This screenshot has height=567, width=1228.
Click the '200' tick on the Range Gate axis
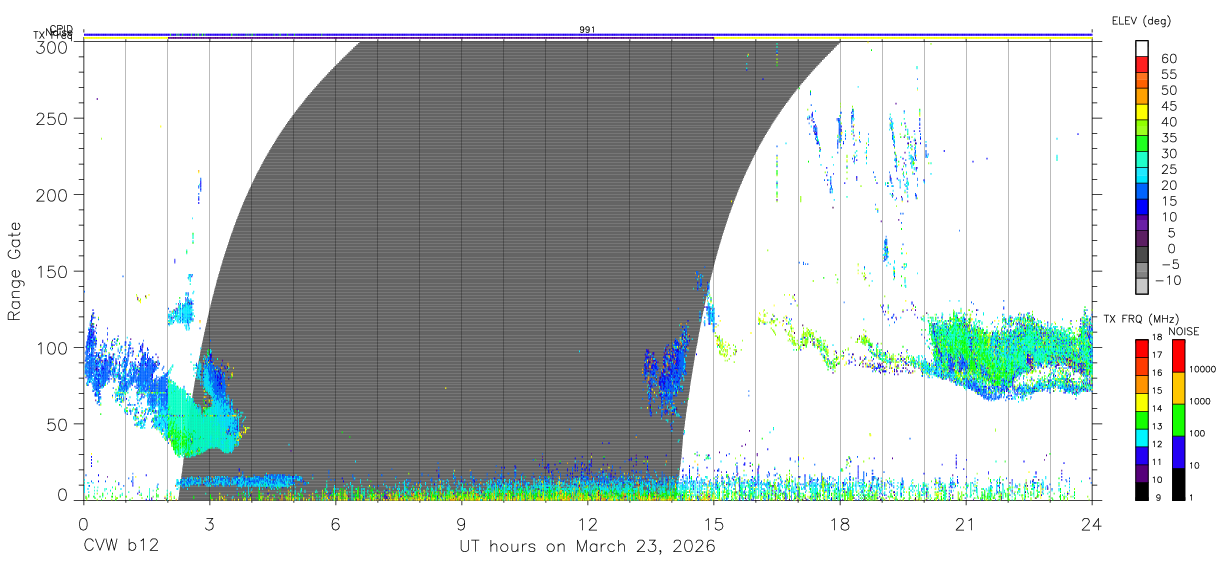(x=53, y=194)
